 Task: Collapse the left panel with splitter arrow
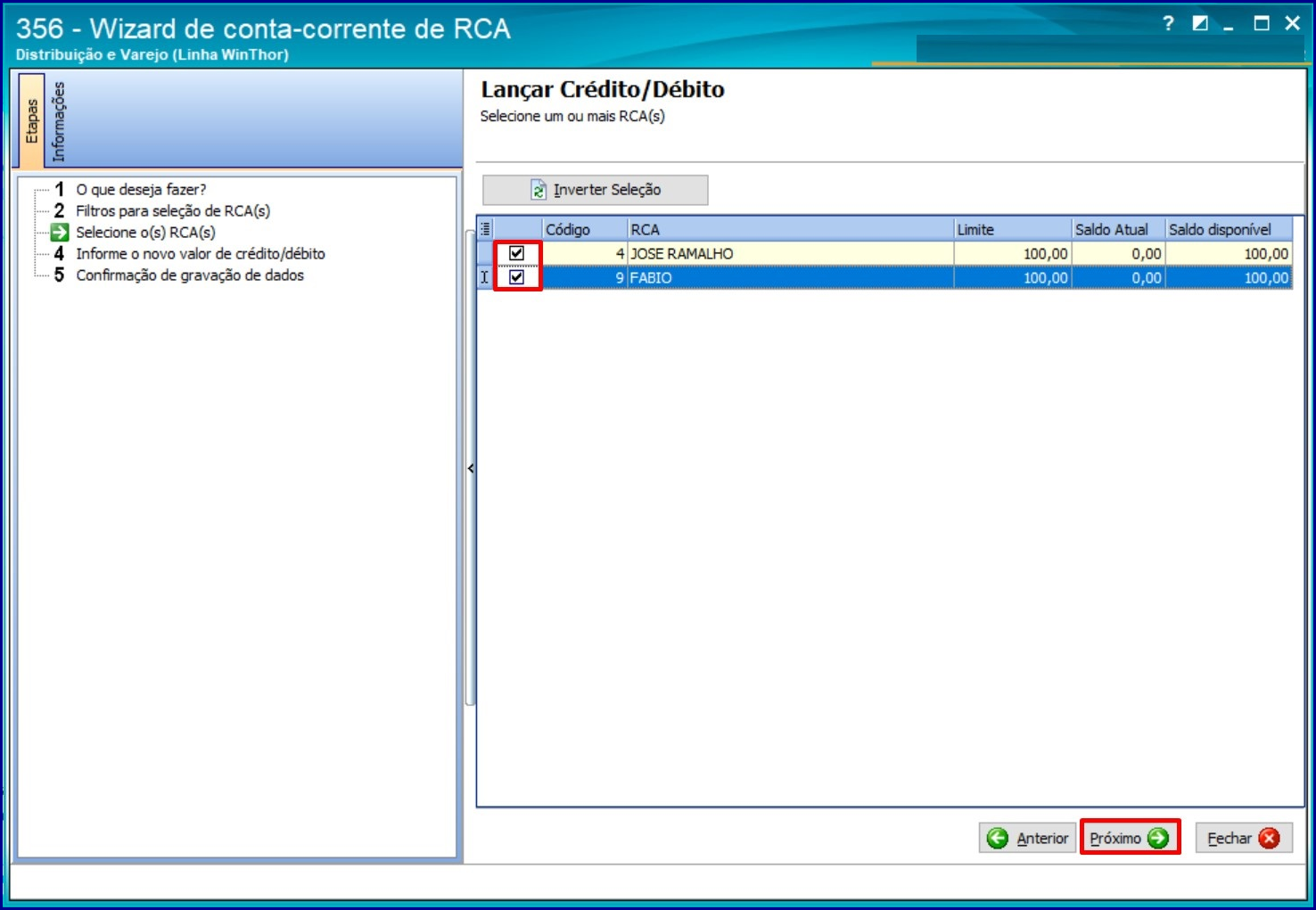[x=471, y=468]
